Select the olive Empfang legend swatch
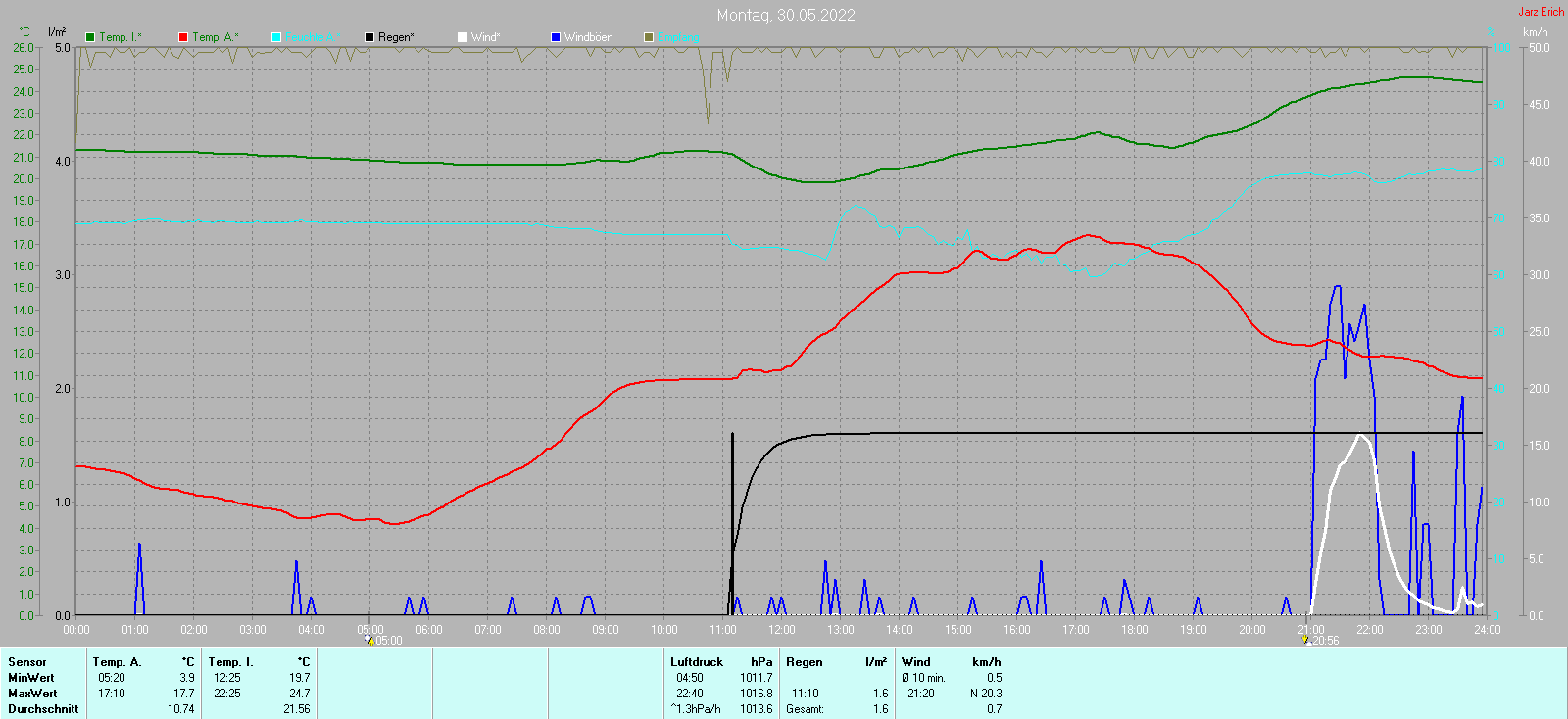 click(x=649, y=37)
